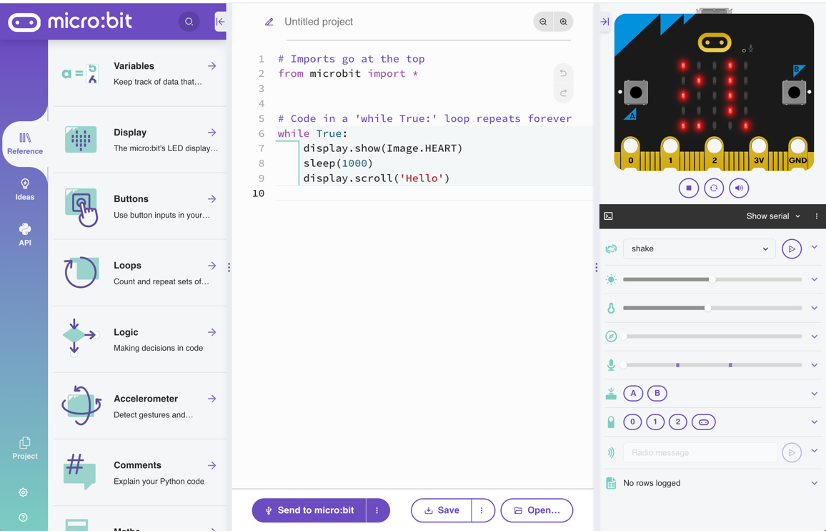Adjust the microphone sound level slider

(712, 364)
